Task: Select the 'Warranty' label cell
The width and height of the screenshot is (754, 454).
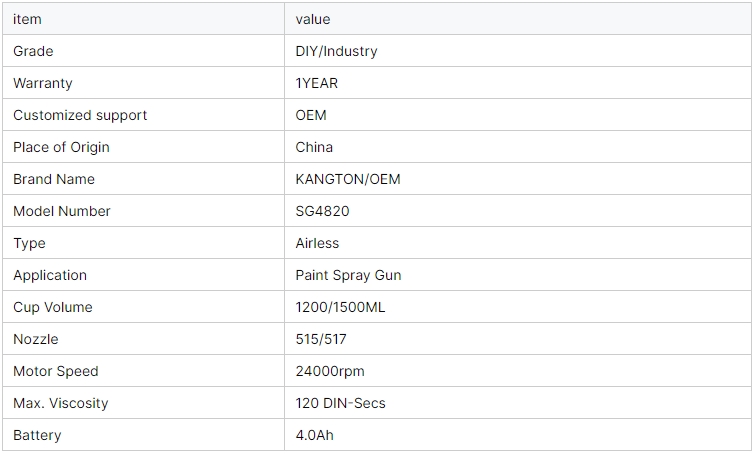Action: point(43,83)
